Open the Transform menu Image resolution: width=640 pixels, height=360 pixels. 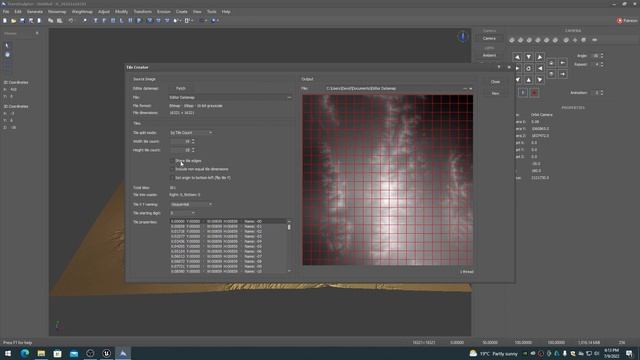point(142,12)
